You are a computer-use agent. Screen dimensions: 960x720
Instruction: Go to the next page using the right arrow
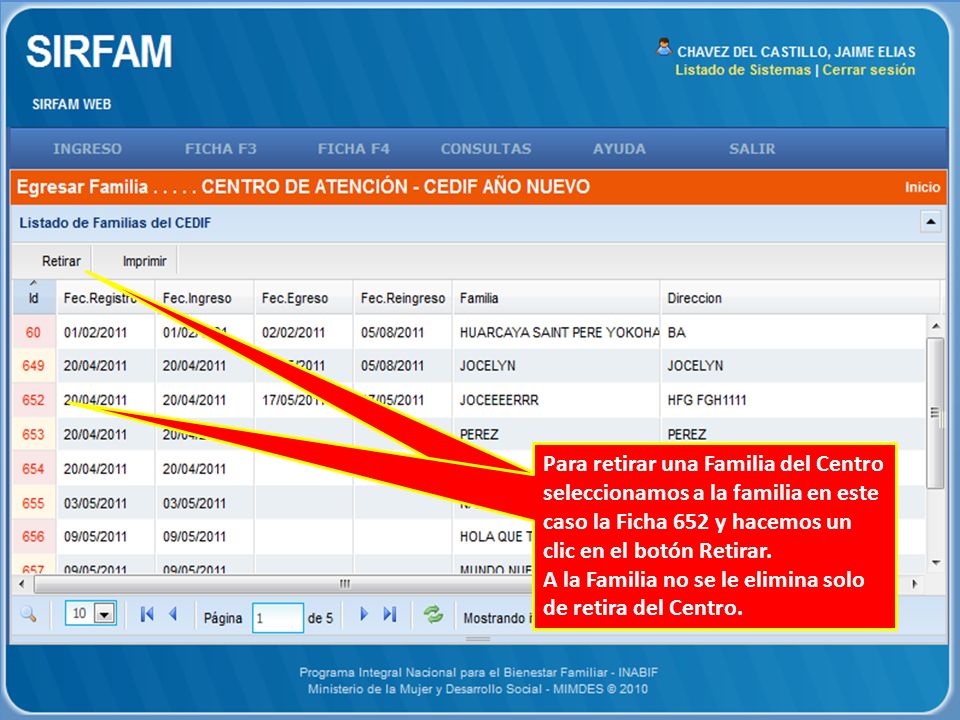364,614
